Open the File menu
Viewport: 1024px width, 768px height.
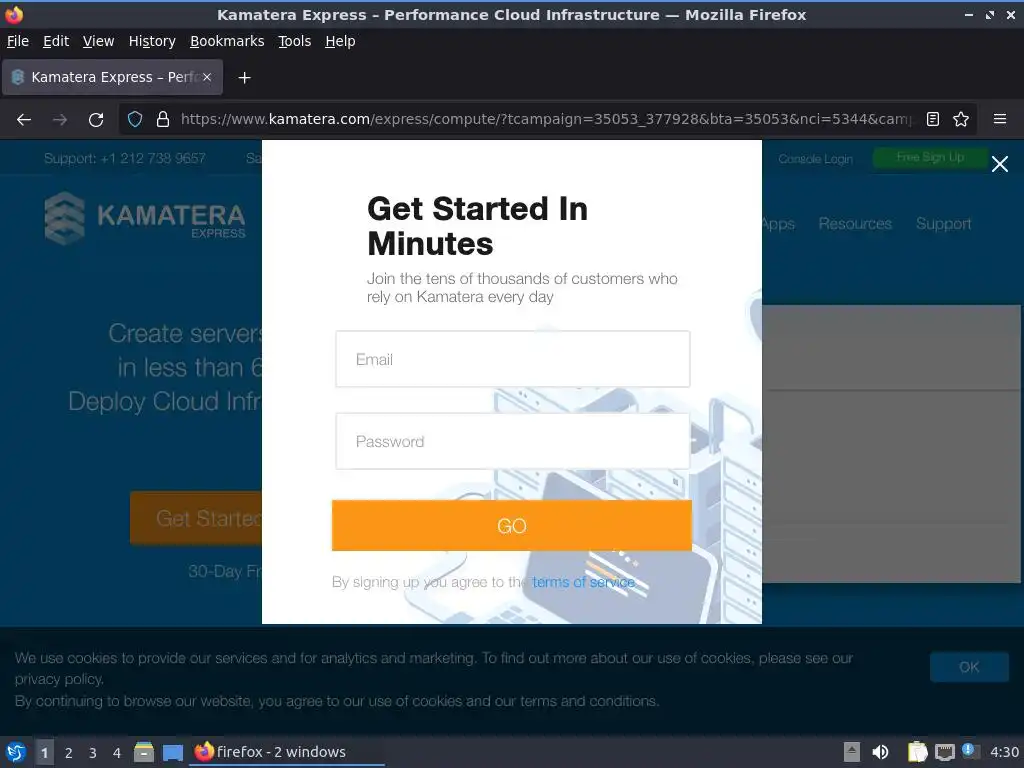tap(18, 41)
